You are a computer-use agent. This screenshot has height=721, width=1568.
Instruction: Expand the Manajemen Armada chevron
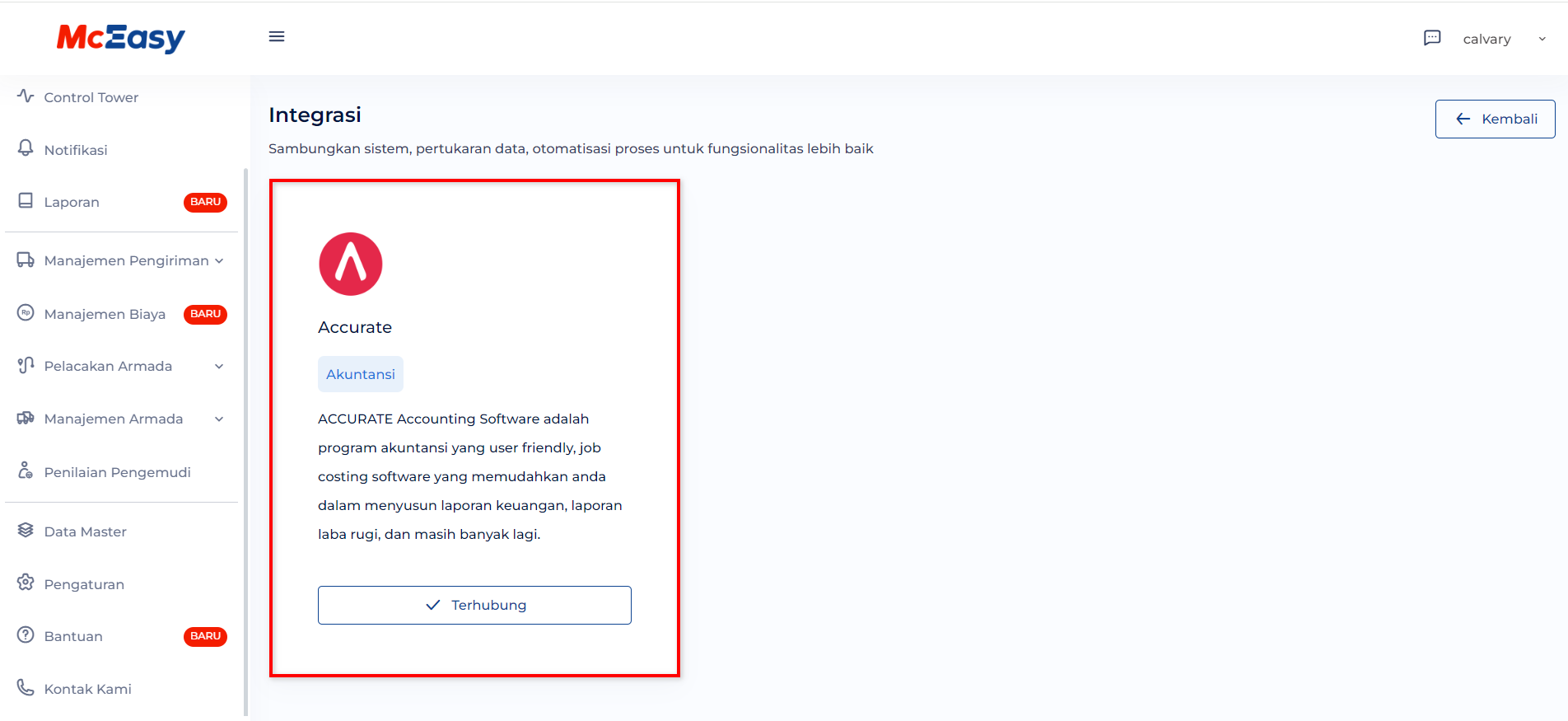(219, 419)
